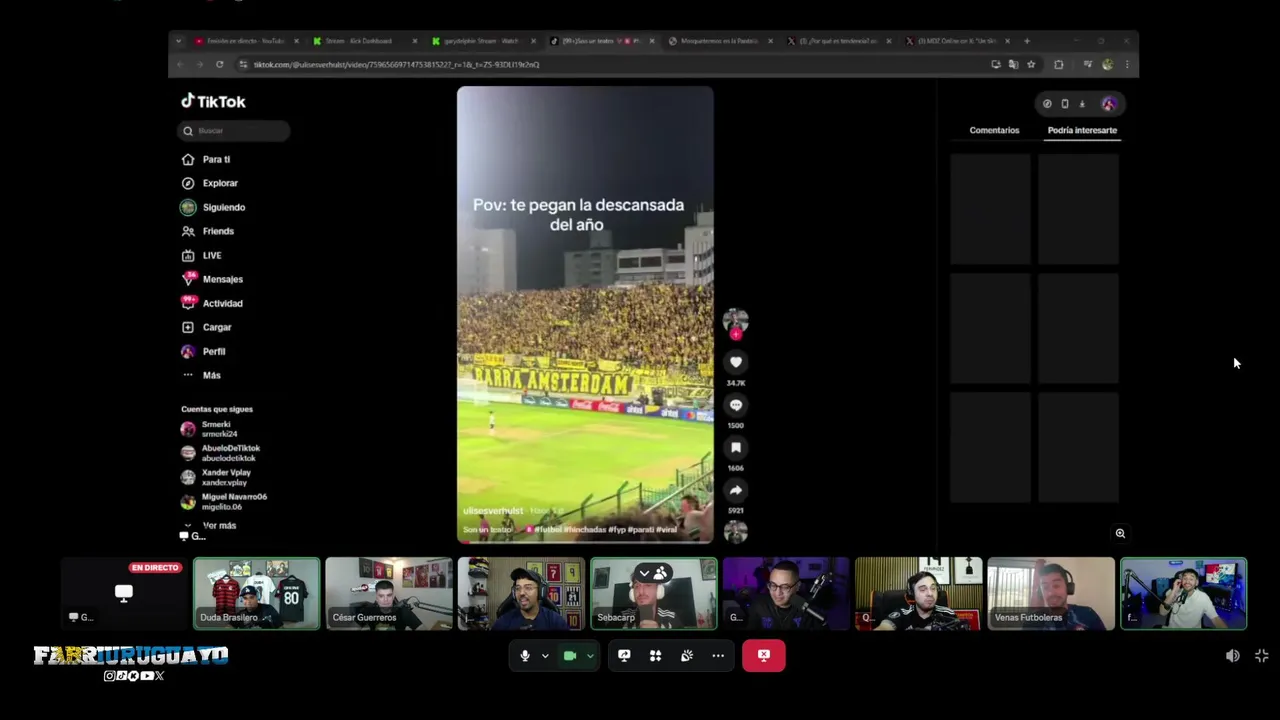Open the activities grid icon
This screenshot has height=720, width=1280.
tap(655, 656)
